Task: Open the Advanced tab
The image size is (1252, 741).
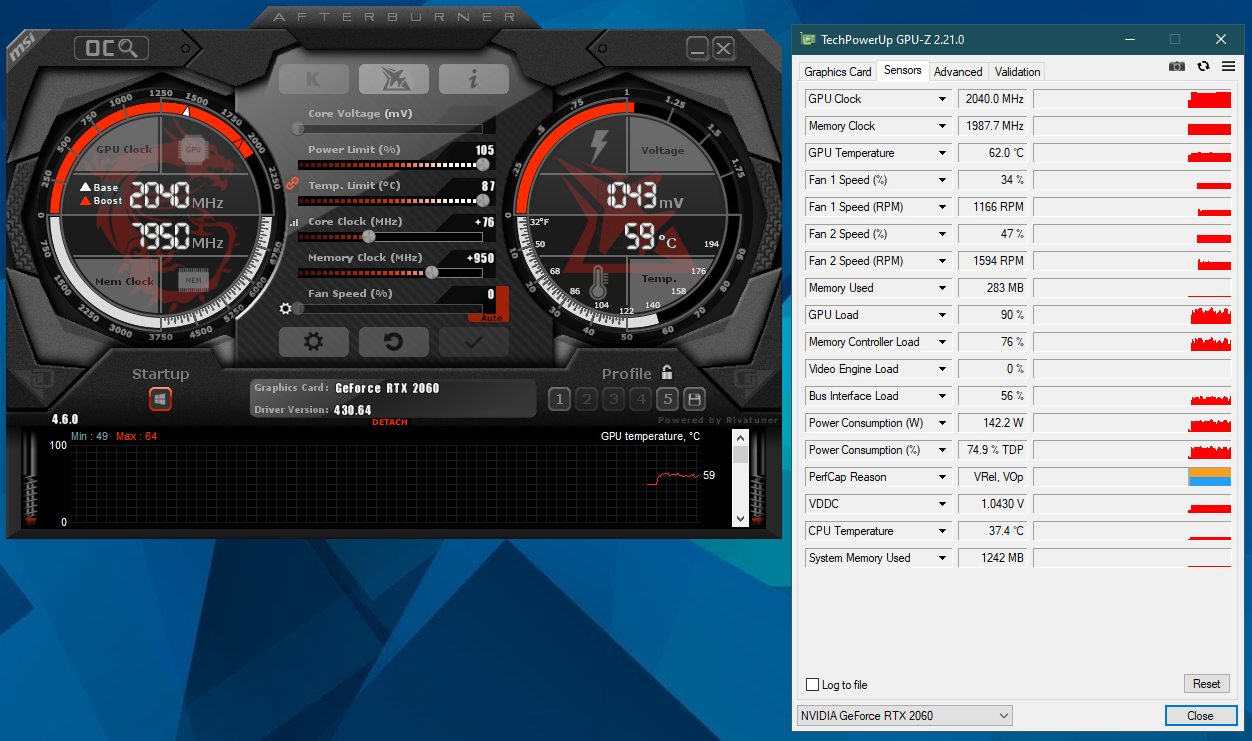Action: 958,72
